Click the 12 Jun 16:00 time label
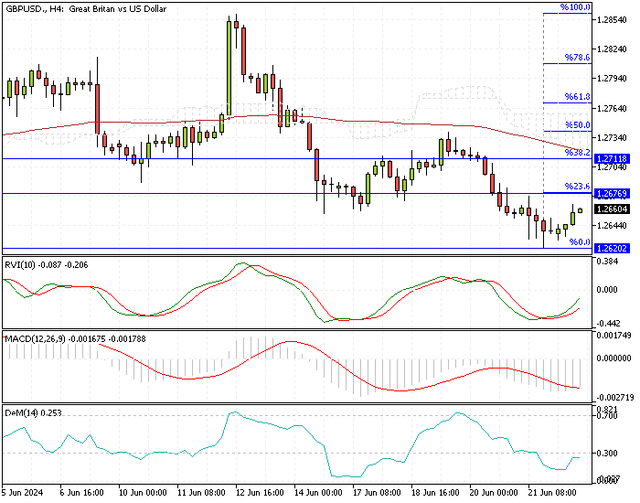This screenshot has width=640, height=503. (x=260, y=493)
